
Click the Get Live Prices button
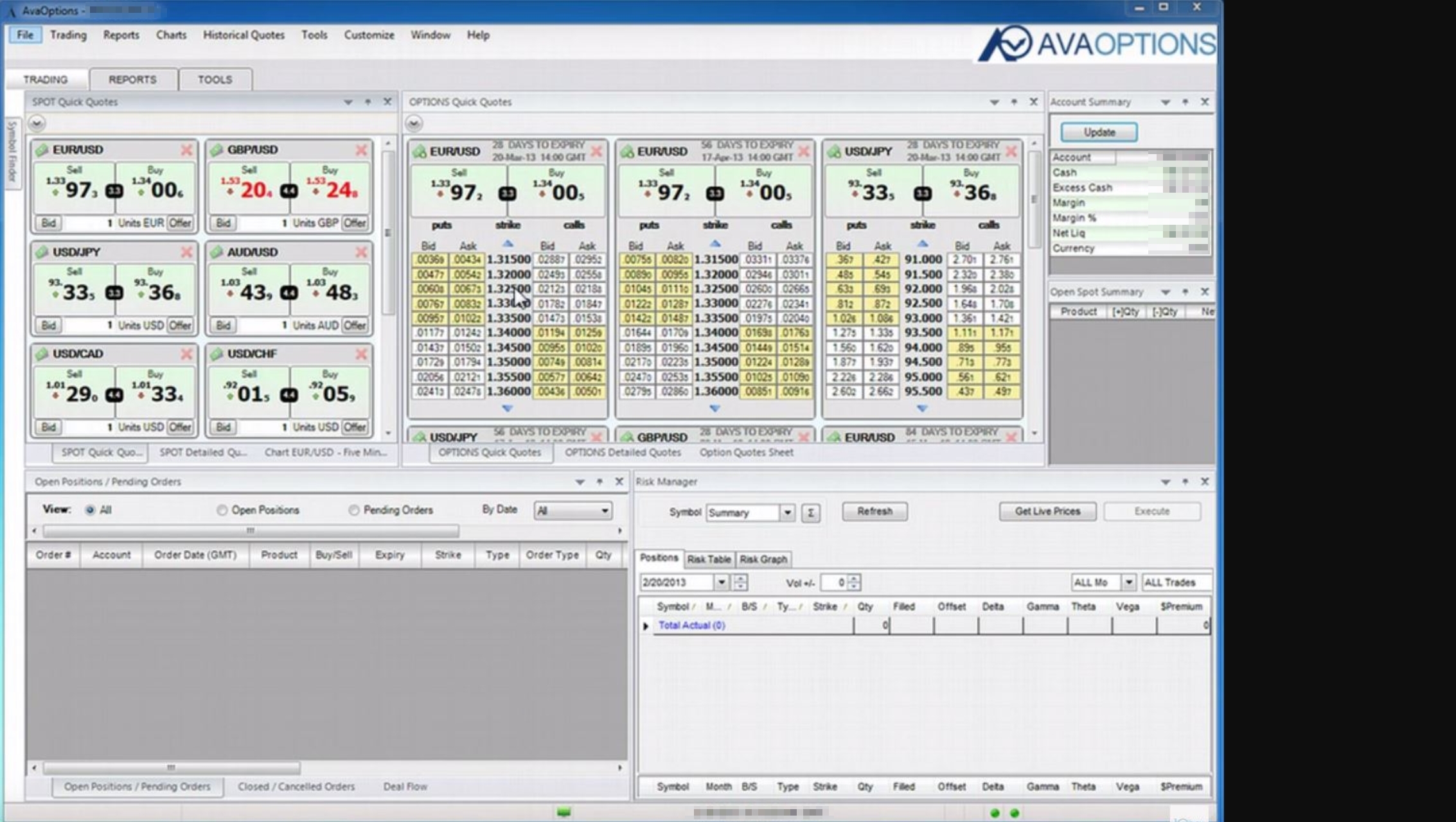pyautogui.click(x=1047, y=511)
